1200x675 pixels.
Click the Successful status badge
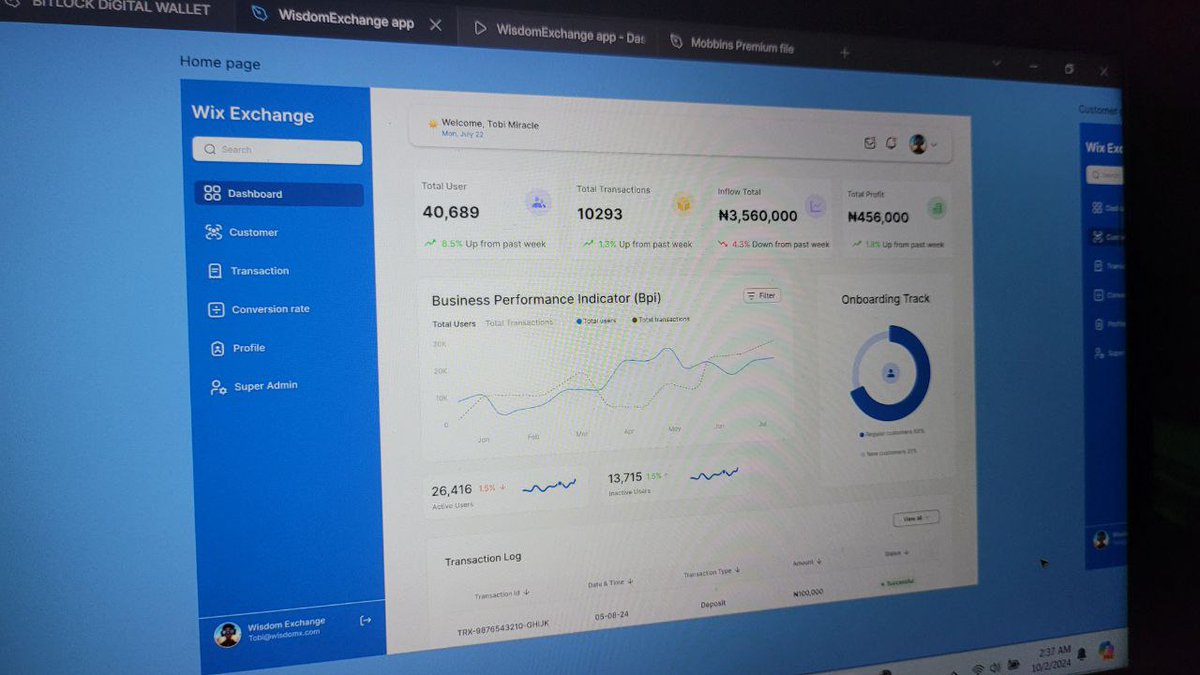tap(897, 582)
